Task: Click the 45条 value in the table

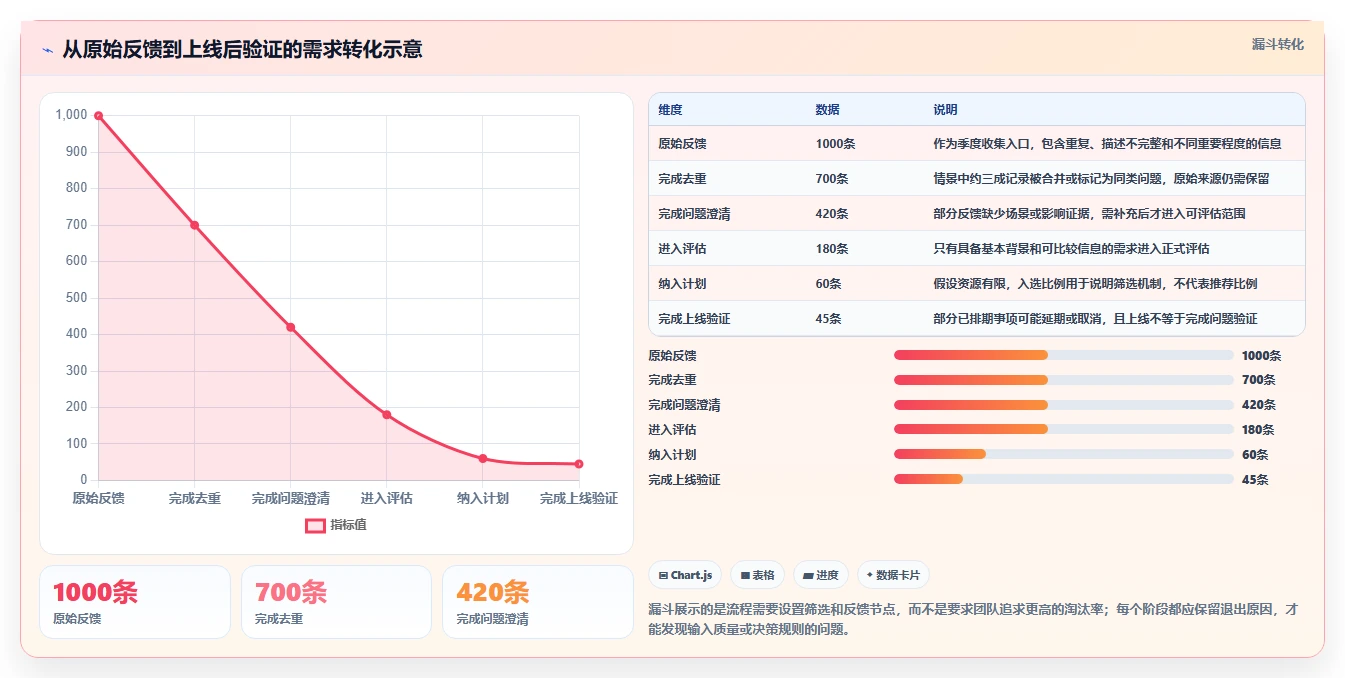Action: (828, 319)
